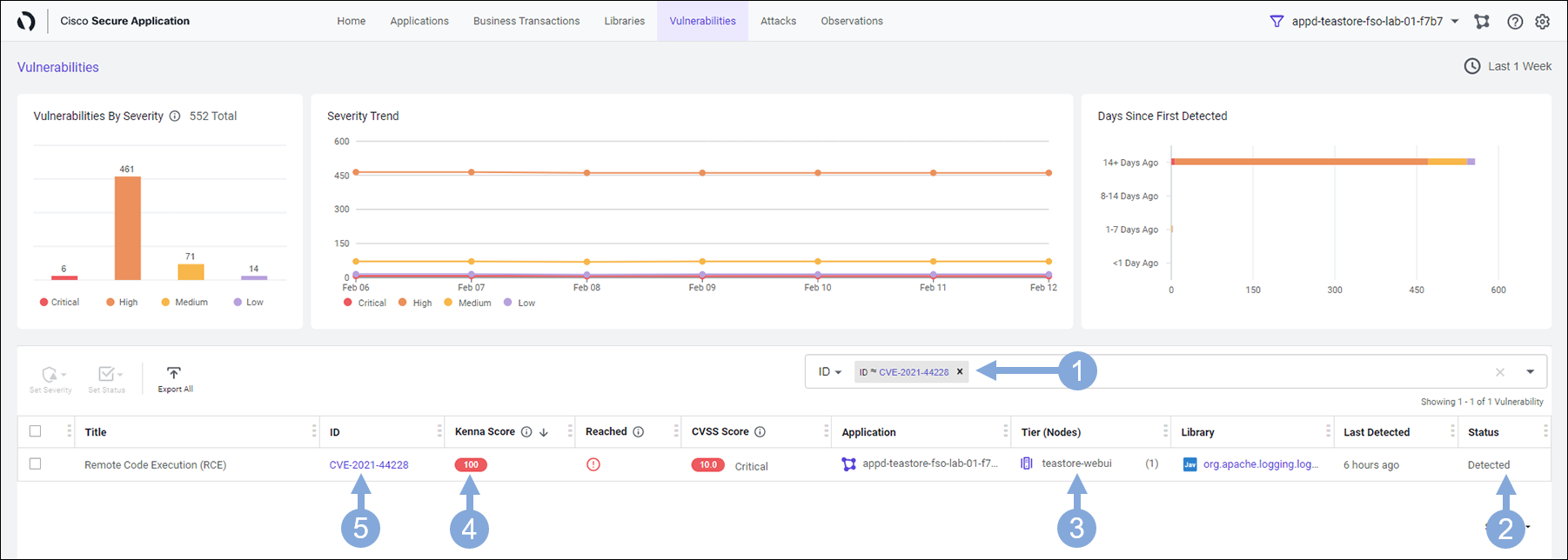Go to the Libraries tab
The image size is (1568, 560).
tap(624, 21)
